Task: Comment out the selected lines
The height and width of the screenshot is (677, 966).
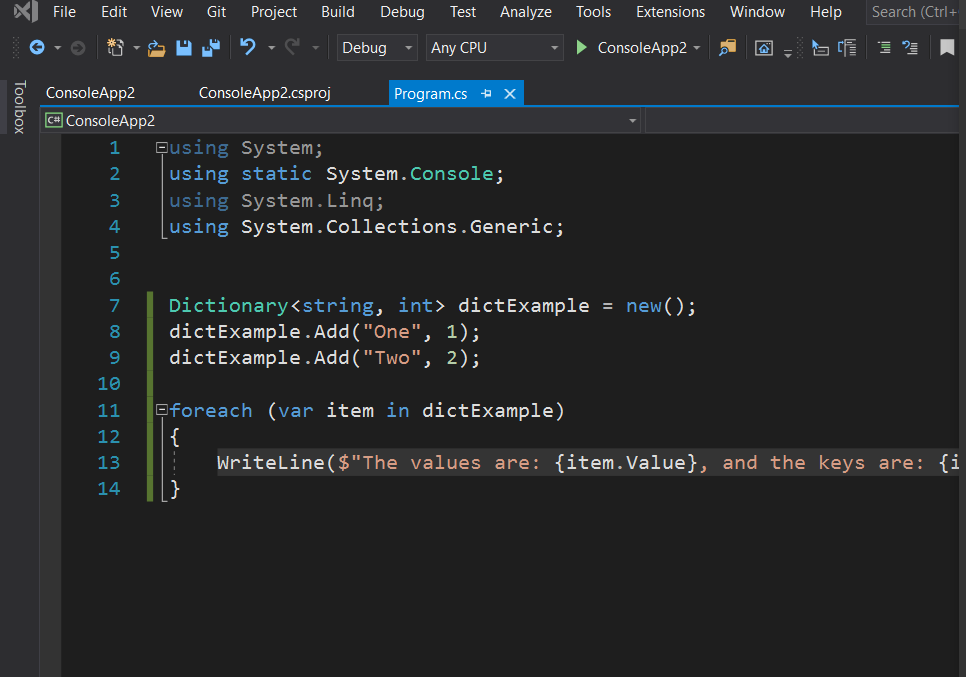Action: click(884, 47)
